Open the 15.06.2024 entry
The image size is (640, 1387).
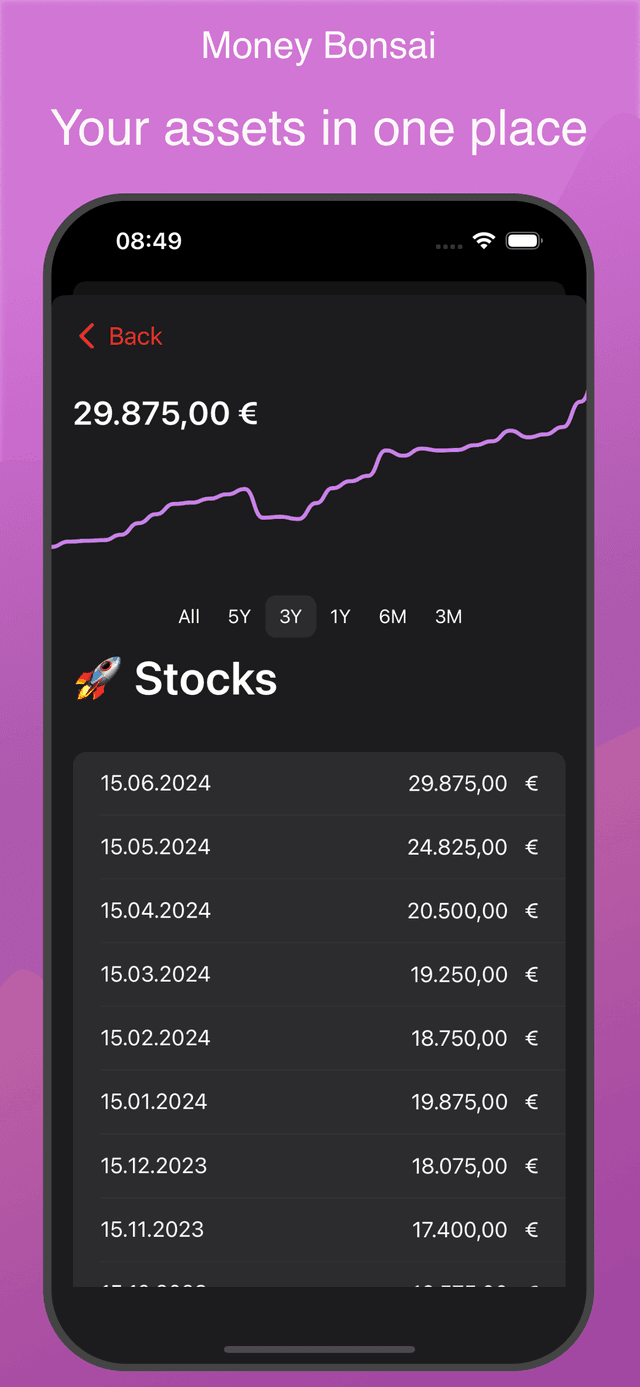[318, 784]
